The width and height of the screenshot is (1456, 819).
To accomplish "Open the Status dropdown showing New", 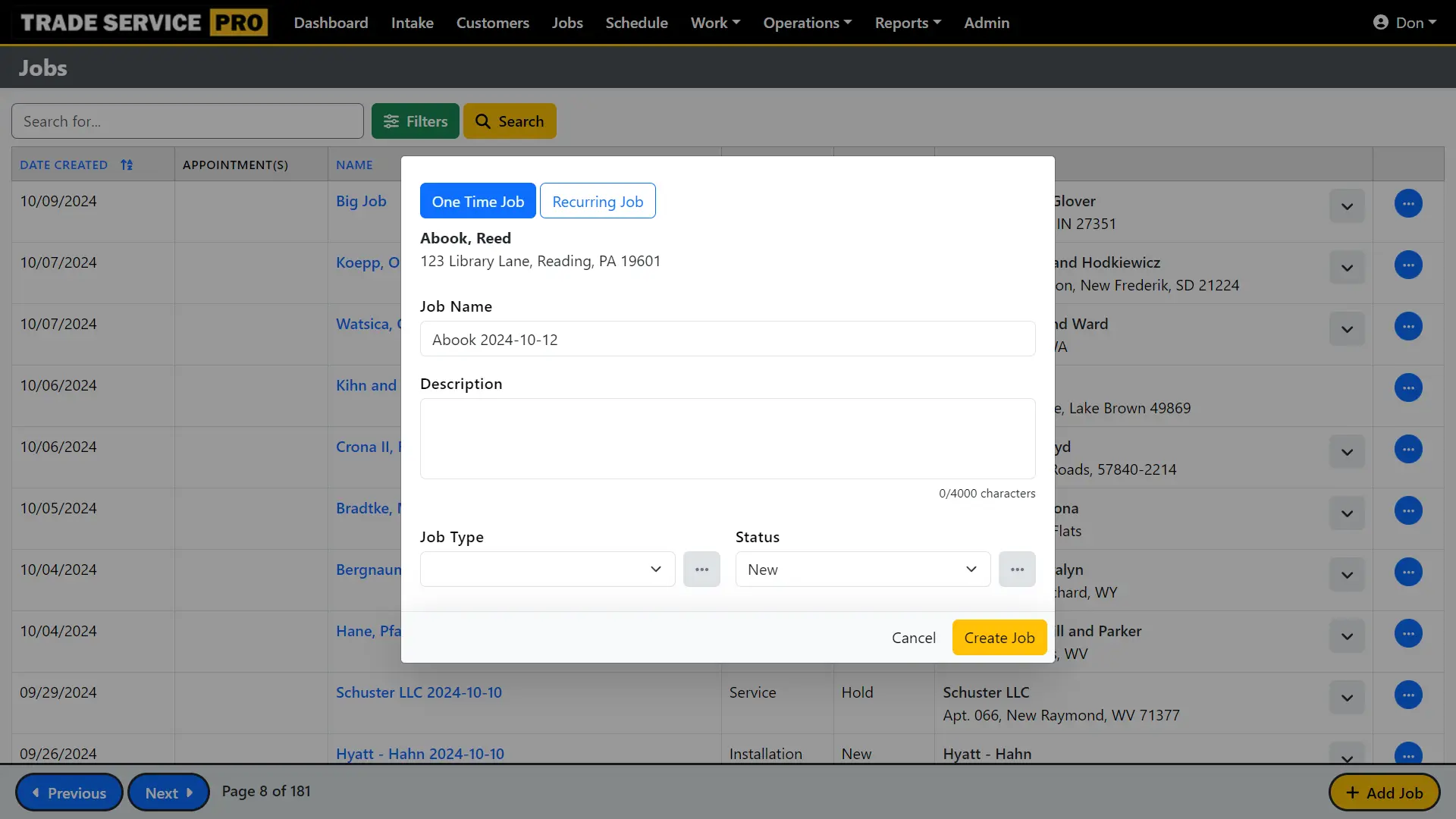I will (x=862, y=569).
